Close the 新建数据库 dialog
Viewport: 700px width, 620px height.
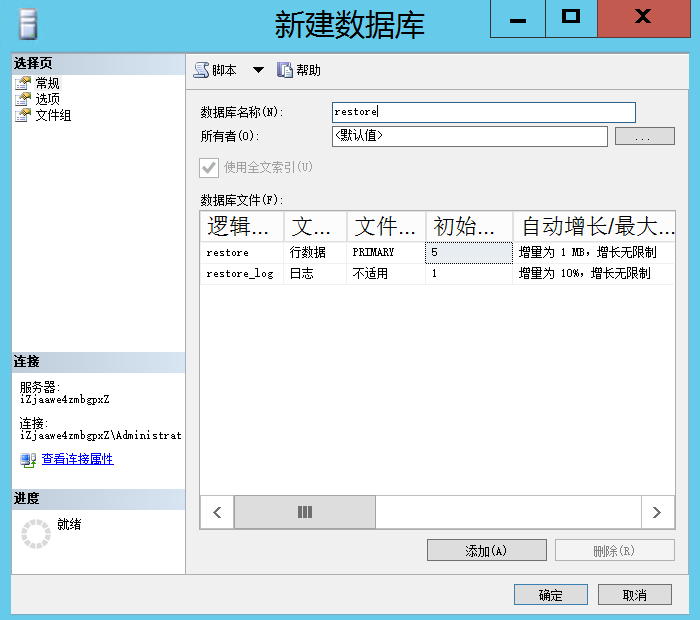coord(644,19)
